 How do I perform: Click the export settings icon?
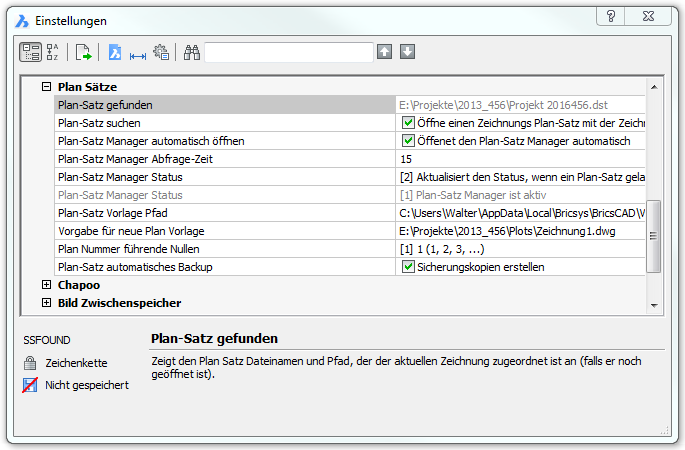84,52
